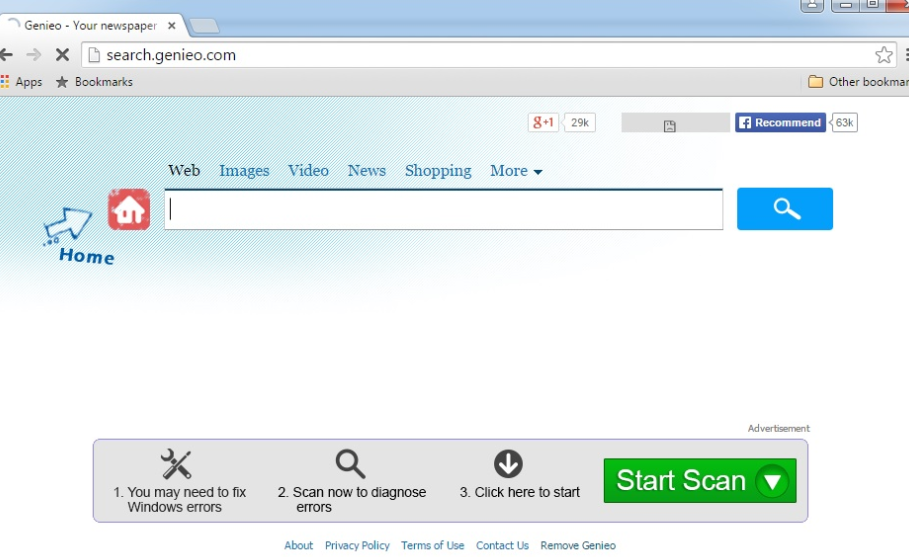Focus the Genieo search input box
This screenshot has width=909, height=560.
[443, 209]
